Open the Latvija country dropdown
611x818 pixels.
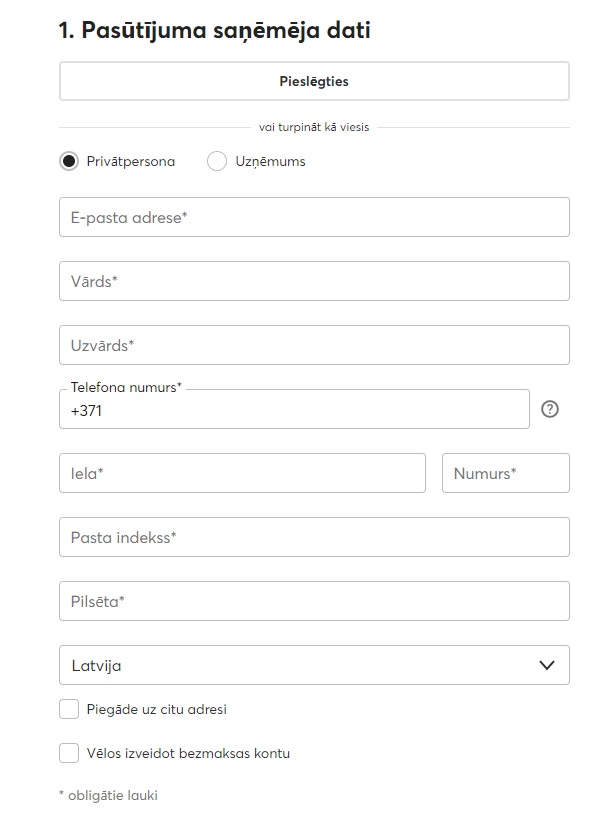pyautogui.click(x=314, y=665)
